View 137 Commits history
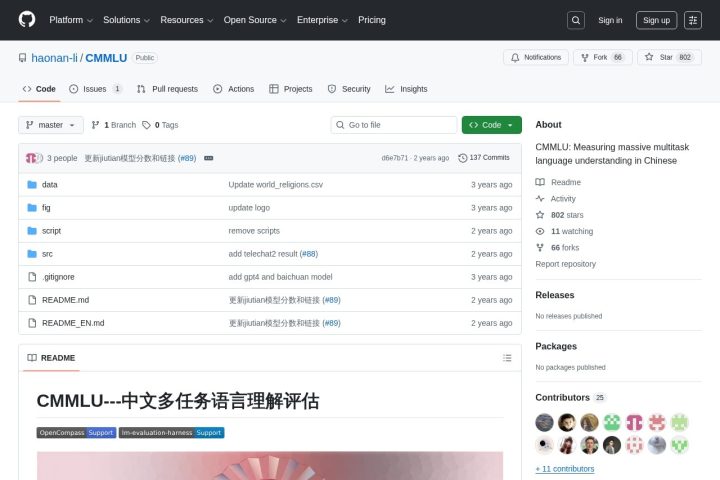This screenshot has width=720, height=480. coord(484,158)
